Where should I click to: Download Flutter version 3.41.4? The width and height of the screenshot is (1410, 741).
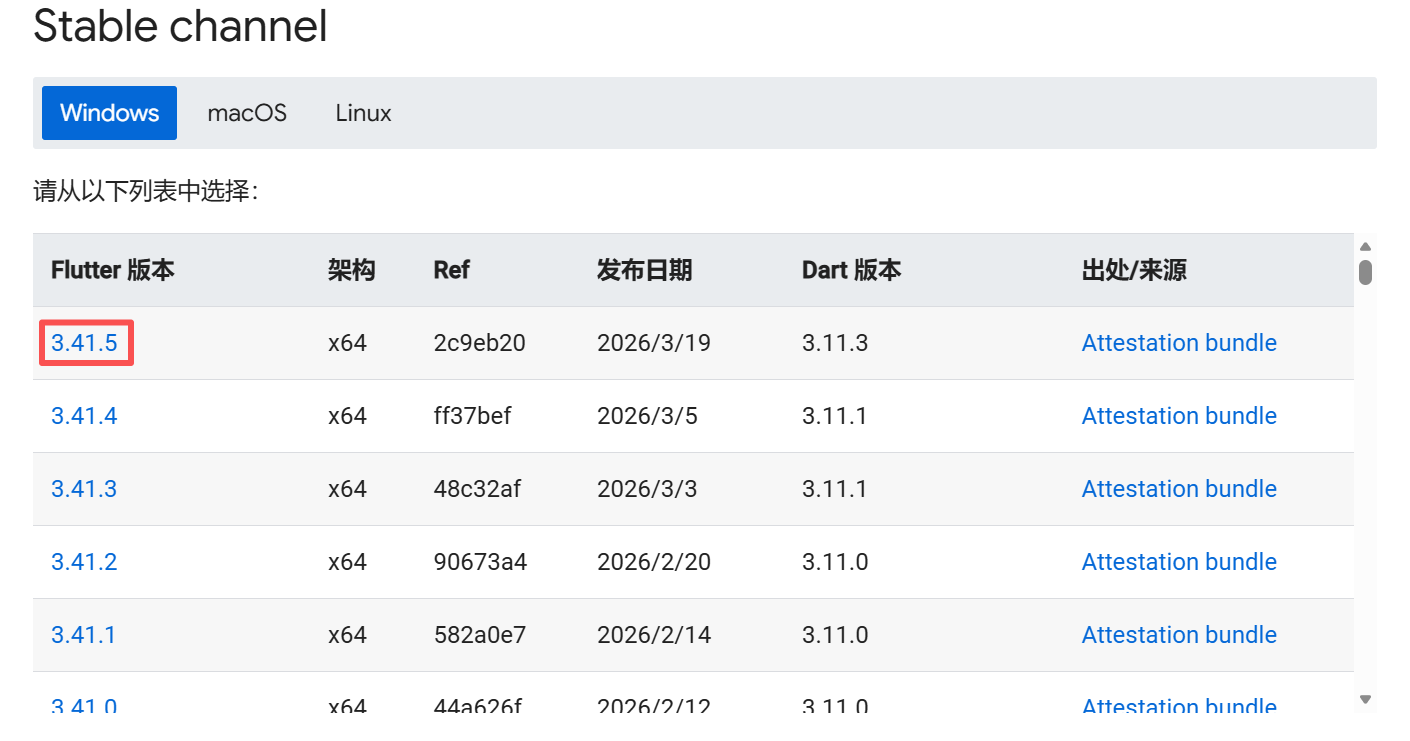(x=84, y=416)
